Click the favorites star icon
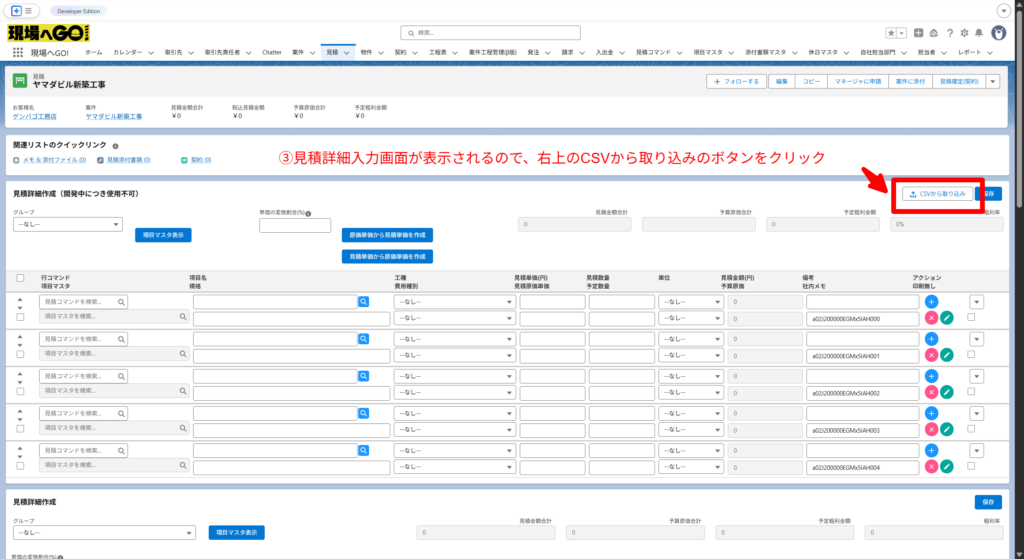 [891, 33]
